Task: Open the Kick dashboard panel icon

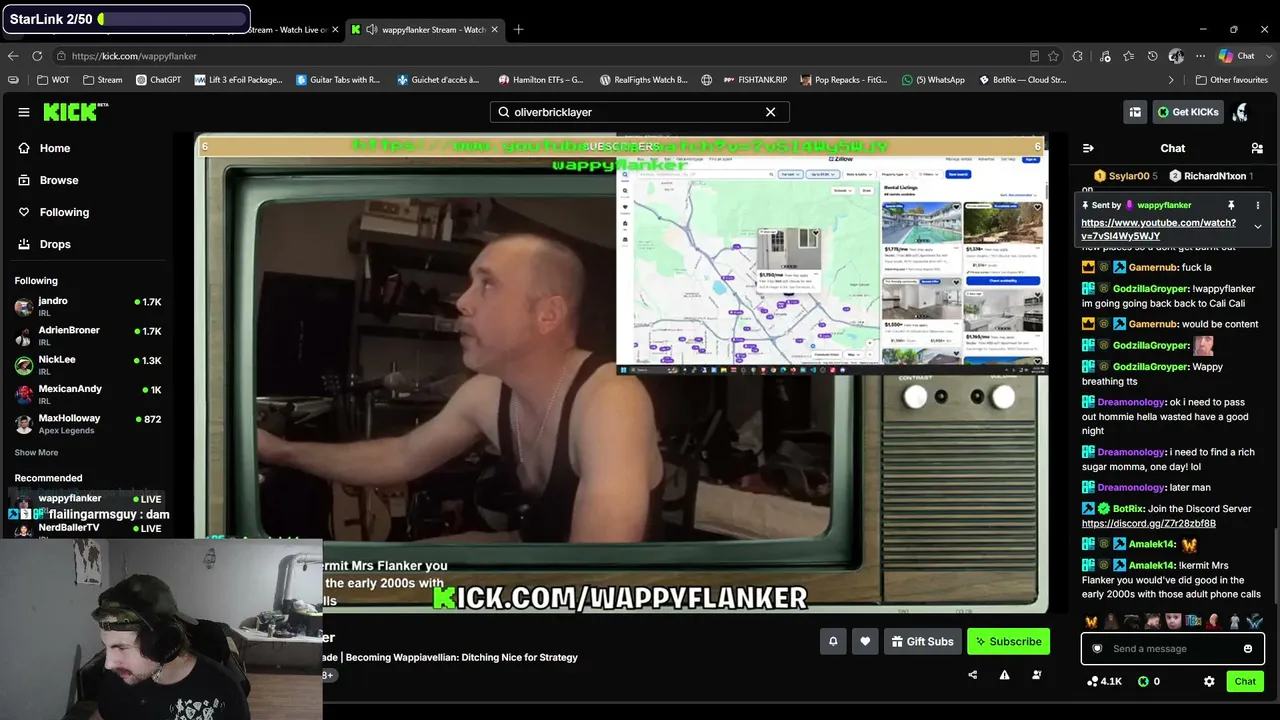Action: point(1135,112)
